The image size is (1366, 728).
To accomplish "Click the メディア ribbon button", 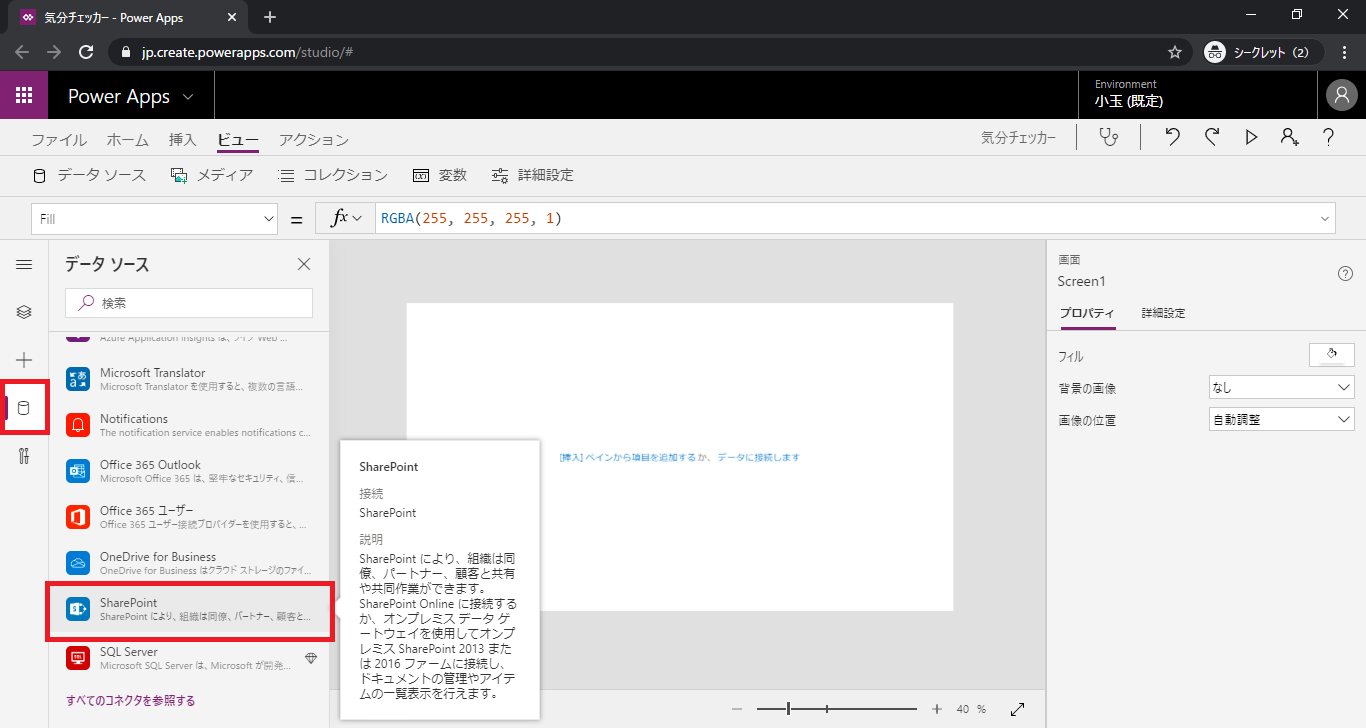I will 212,175.
